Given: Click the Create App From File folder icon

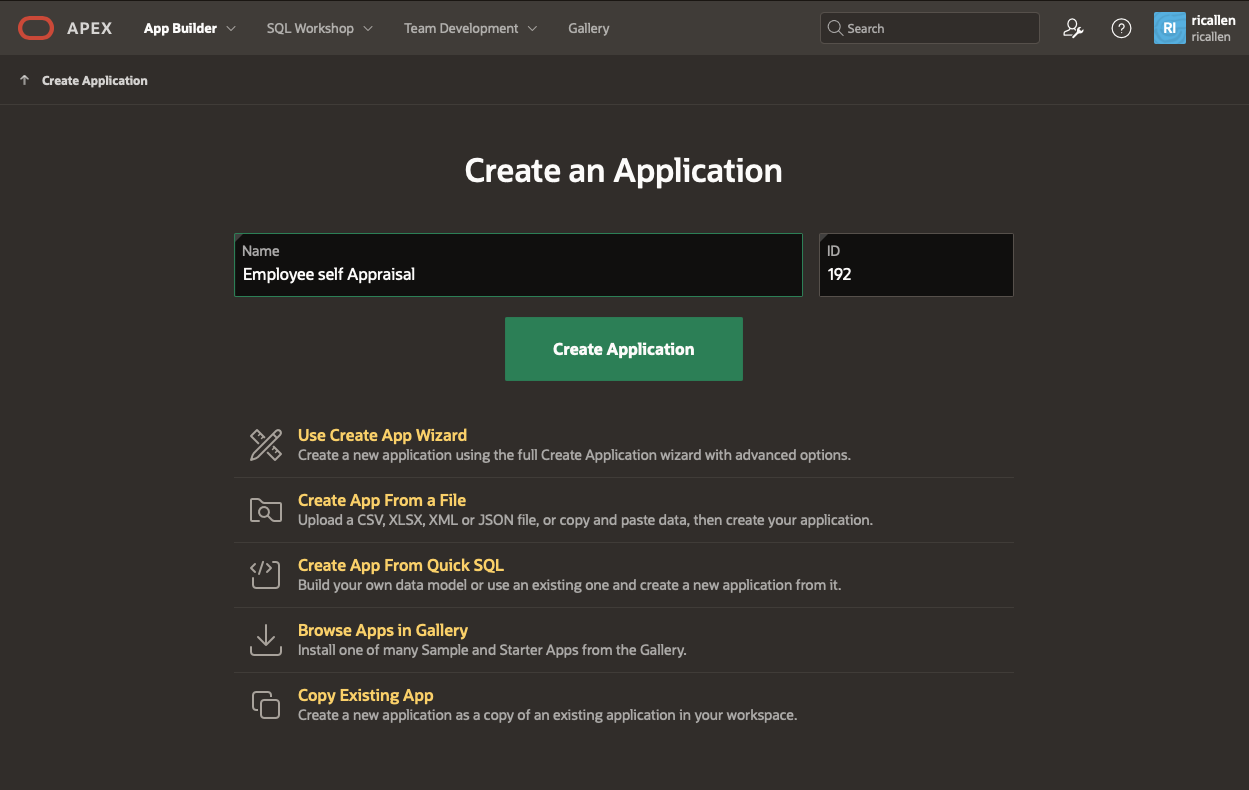Looking at the screenshot, I should (265, 510).
